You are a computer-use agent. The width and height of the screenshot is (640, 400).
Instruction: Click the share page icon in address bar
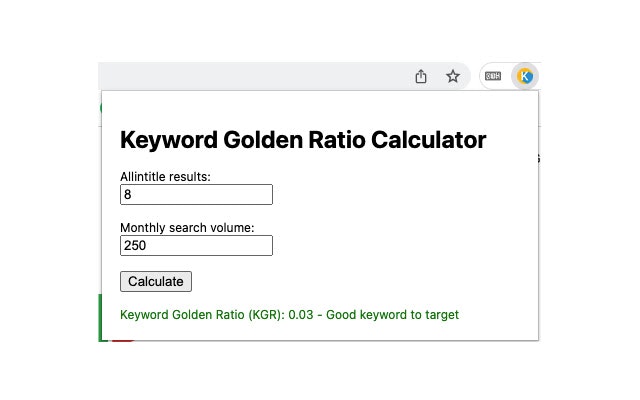click(421, 76)
